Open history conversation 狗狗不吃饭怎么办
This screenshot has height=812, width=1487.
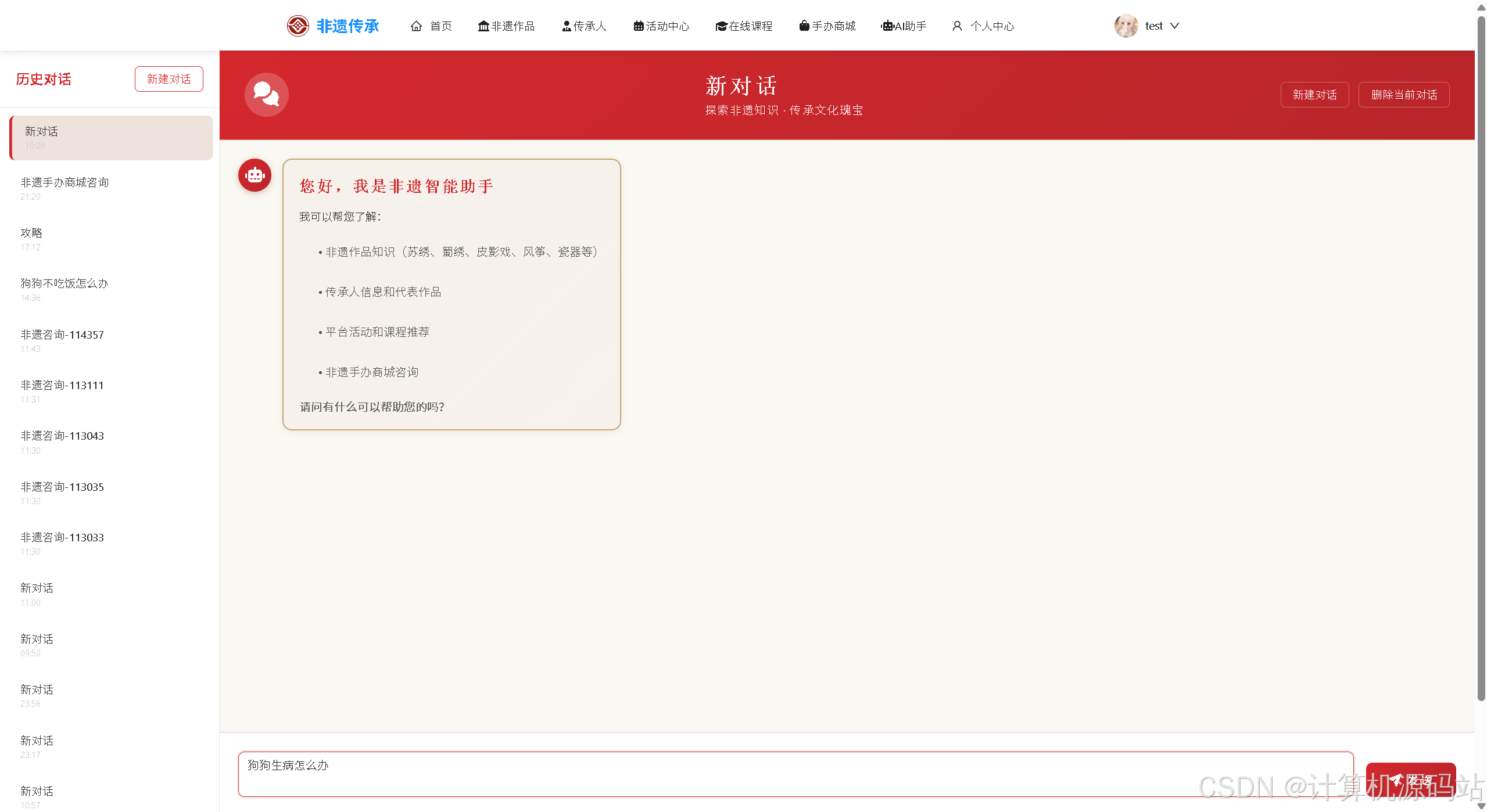point(65,283)
